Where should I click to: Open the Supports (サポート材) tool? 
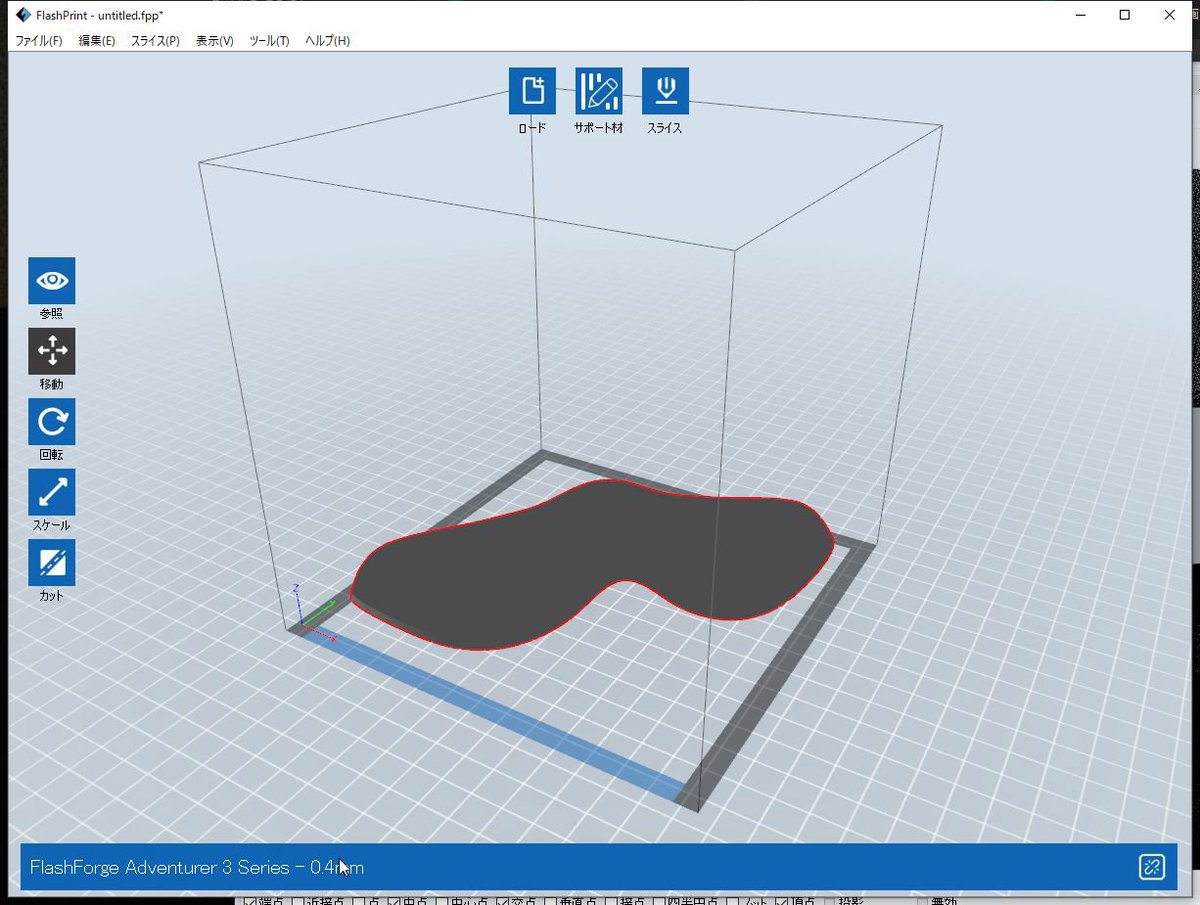599,91
